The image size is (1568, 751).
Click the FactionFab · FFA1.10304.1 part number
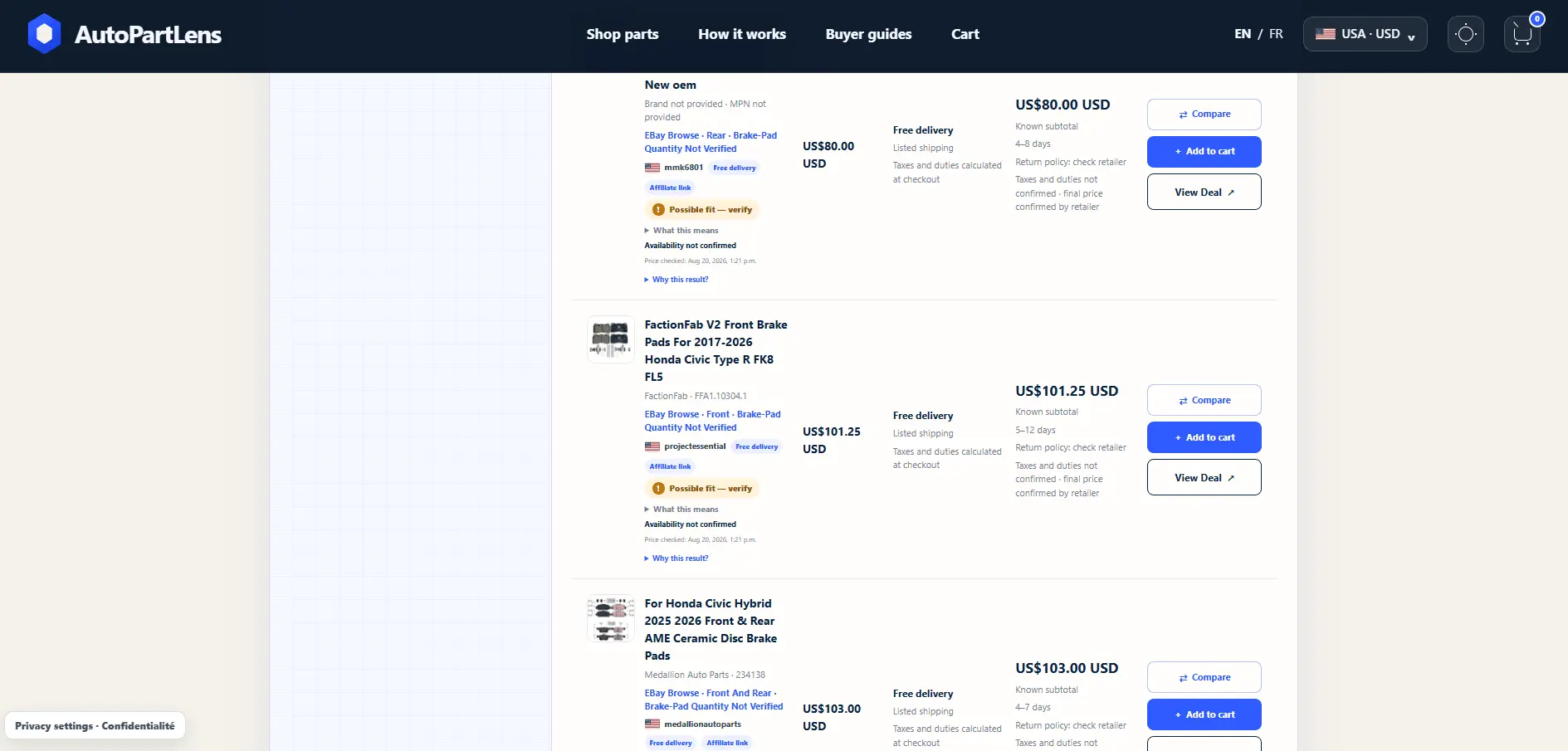point(696,397)
